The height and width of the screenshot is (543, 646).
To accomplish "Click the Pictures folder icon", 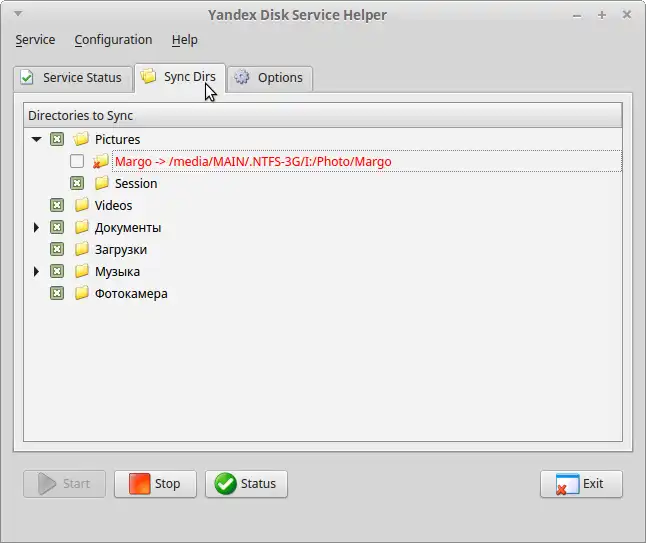I will pyautogui.click(x=81, y=139).
